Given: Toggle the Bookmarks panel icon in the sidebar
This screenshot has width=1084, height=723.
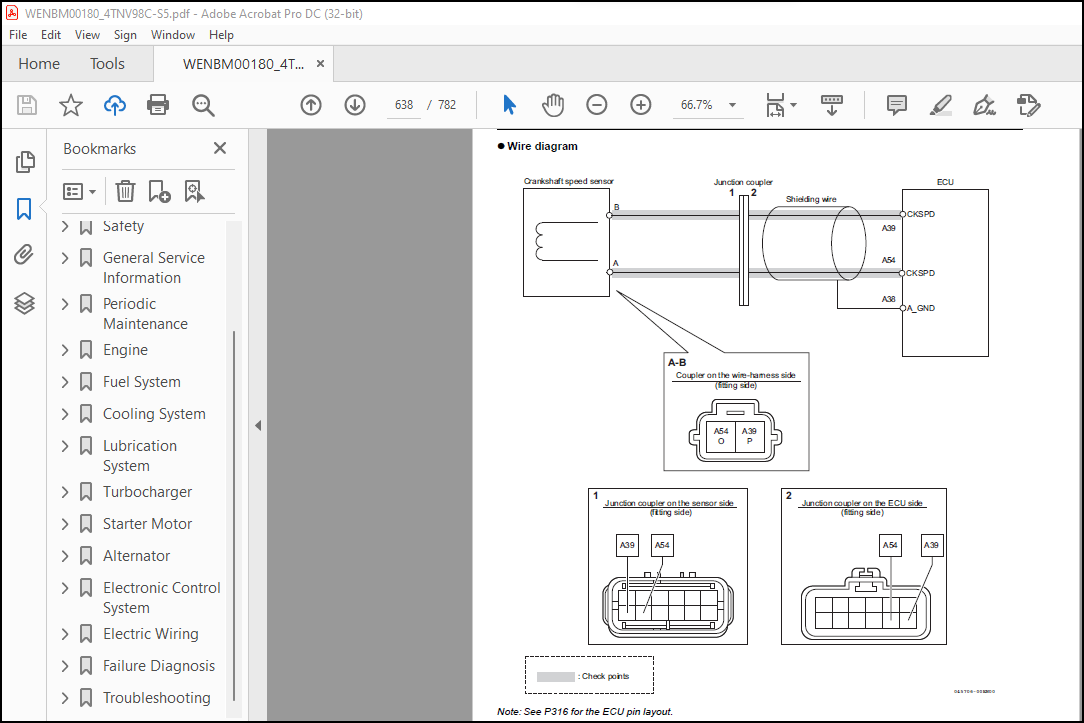Looking at the screenshot, I should point(24,209).
